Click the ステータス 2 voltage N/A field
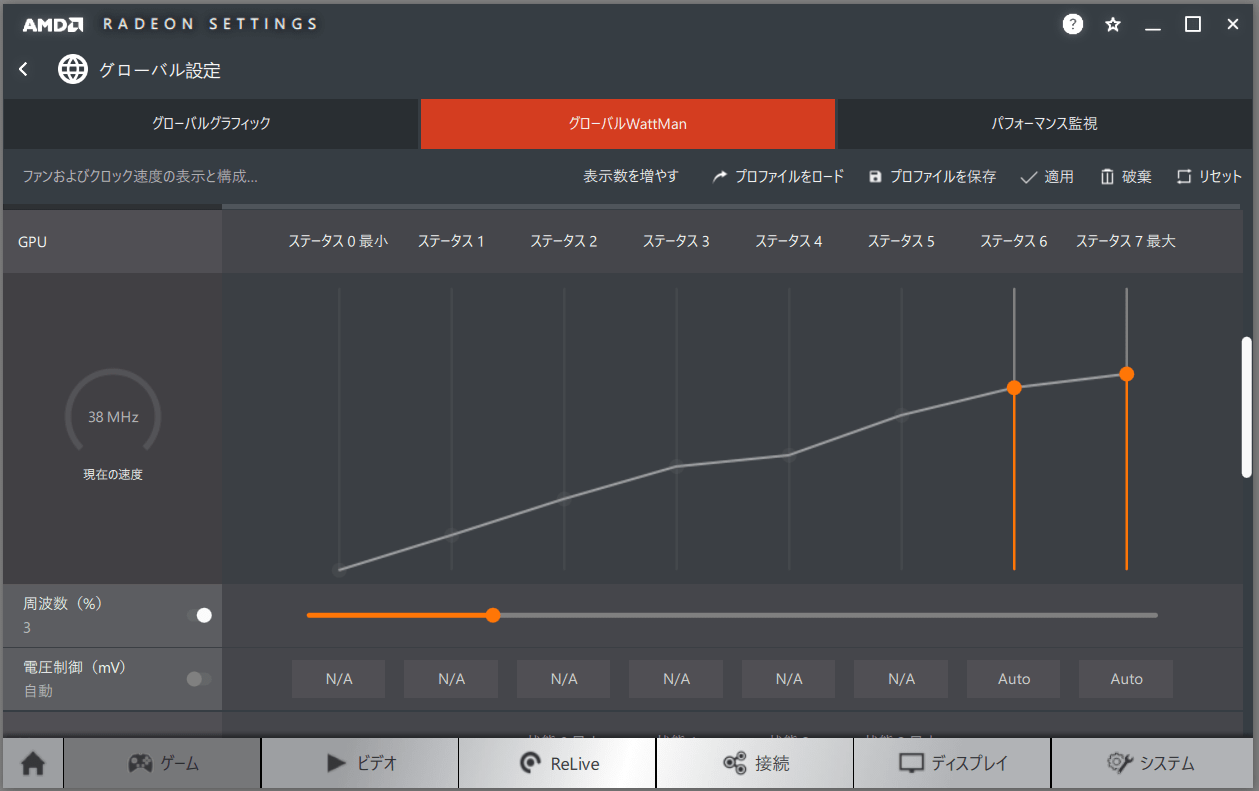Screen dimensions: 1259x791 (x=564, y=679)
